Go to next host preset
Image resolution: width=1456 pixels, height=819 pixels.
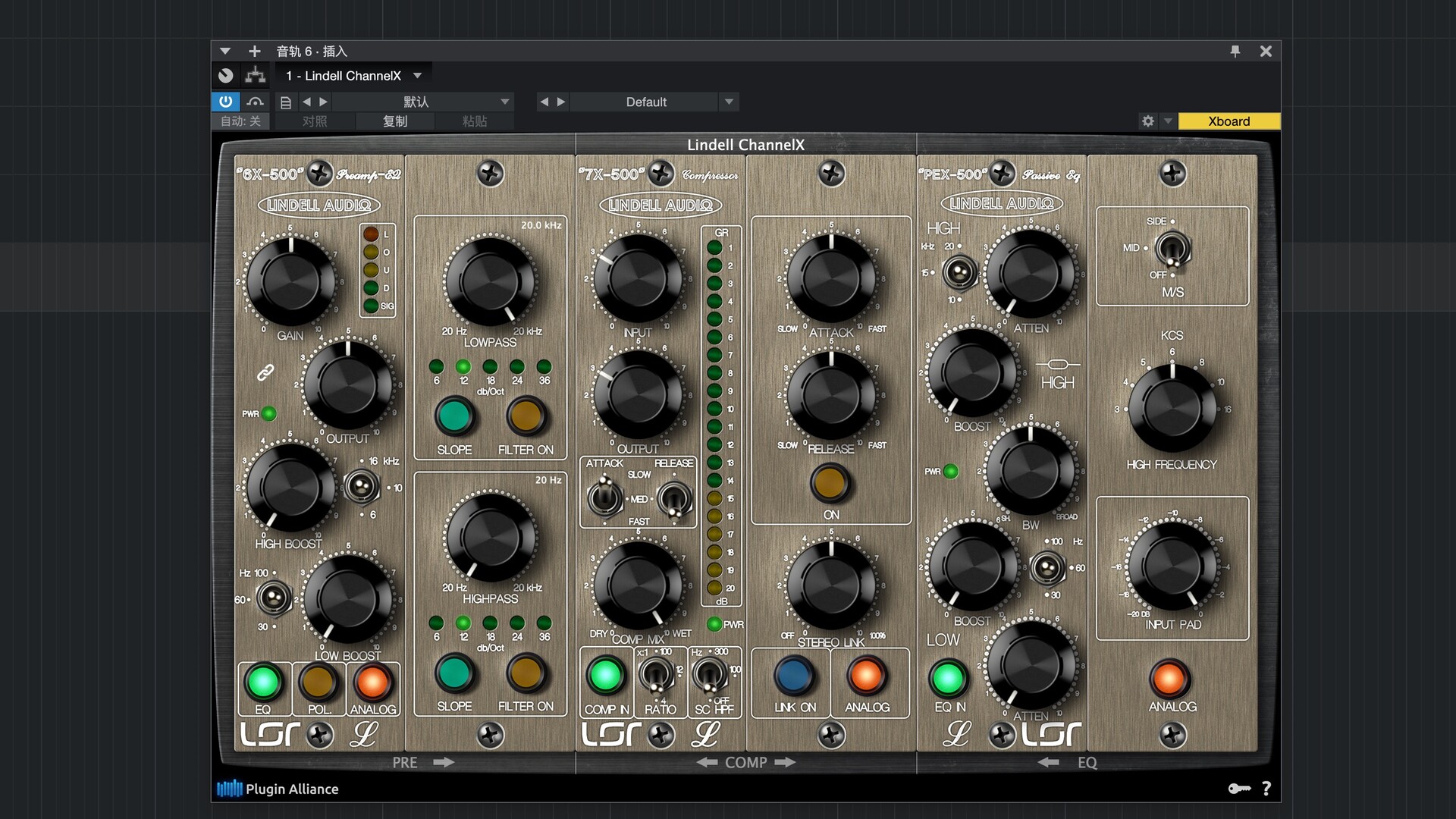point(324,102)
